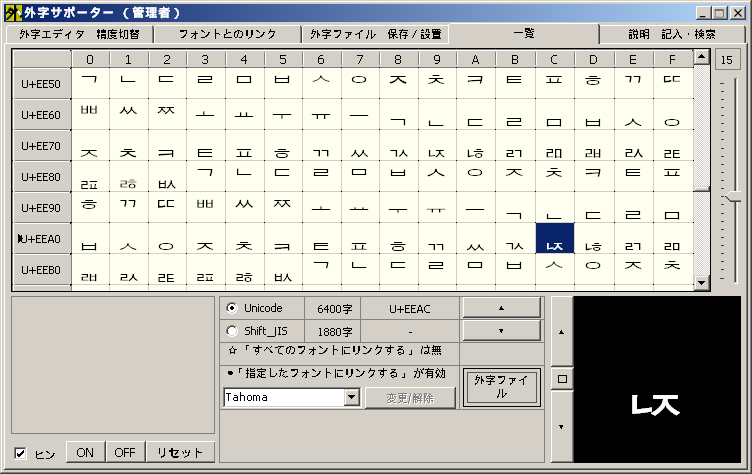This screenshot has height=474, width=752.
Task: Select the glyph cell at U+EEB0 column 1
Action: [129, 270]
